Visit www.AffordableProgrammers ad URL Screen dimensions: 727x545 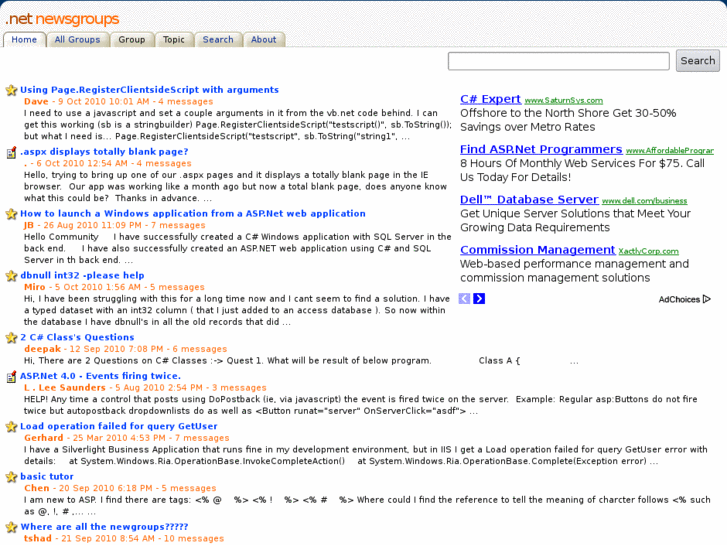pos(670,151)
